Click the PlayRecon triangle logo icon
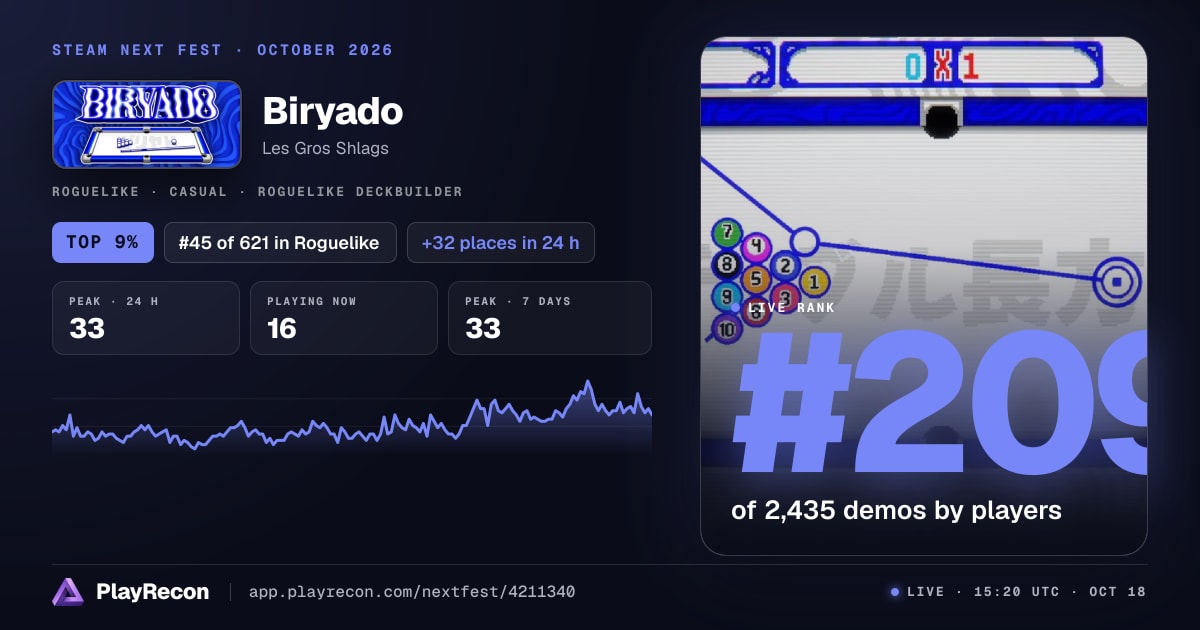The height and width of the screenshot is (630, 1200). (67, 592)
